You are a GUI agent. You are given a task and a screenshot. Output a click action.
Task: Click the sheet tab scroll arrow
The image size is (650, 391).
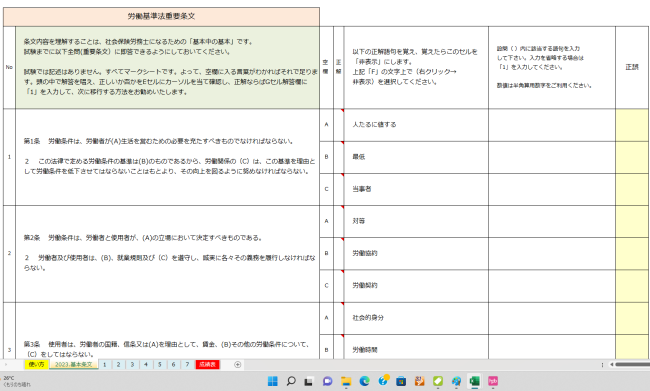click(6, 364)
